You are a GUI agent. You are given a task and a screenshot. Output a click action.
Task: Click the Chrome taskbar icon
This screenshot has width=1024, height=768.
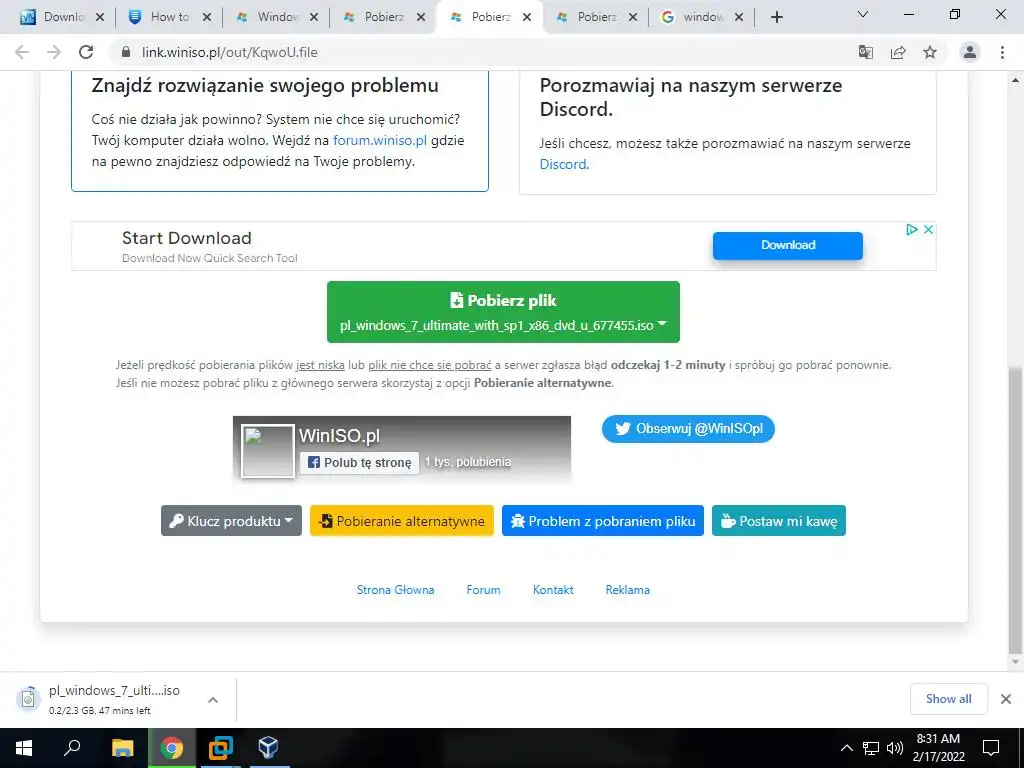click(172, 748)
